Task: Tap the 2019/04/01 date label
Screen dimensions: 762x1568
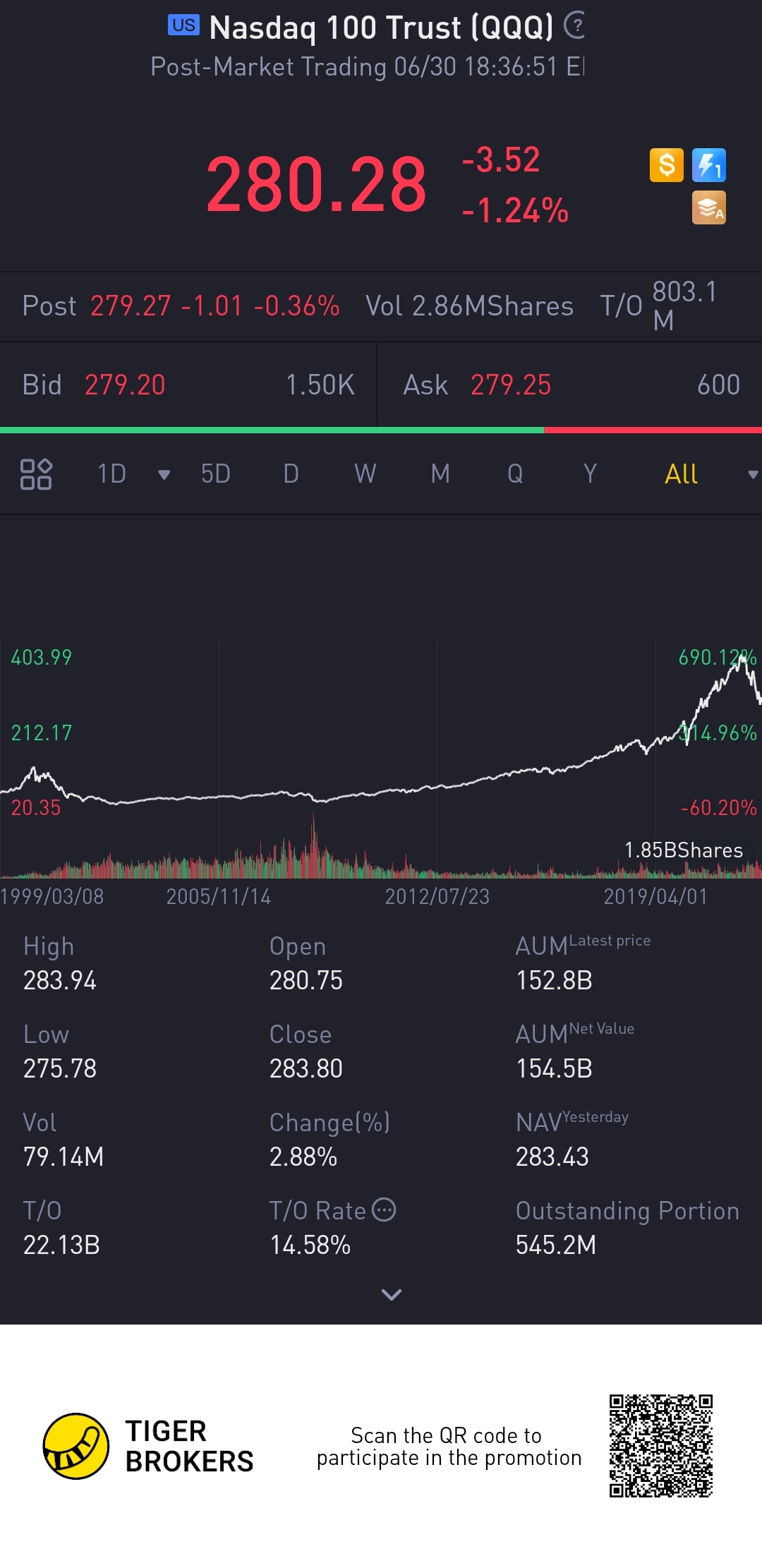Action: pos(655,896)
